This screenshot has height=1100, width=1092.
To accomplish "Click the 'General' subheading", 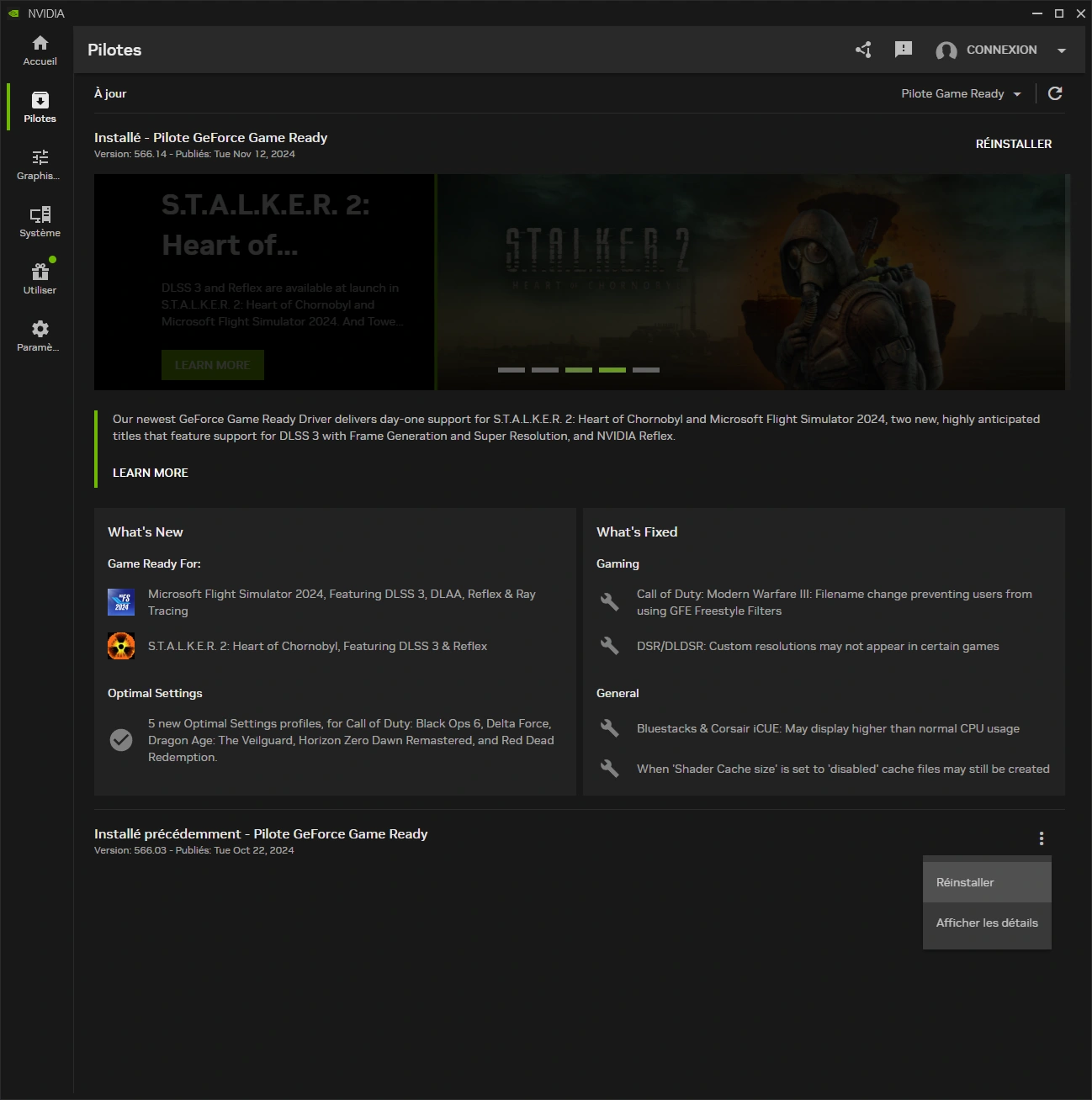I will point(618,693).
